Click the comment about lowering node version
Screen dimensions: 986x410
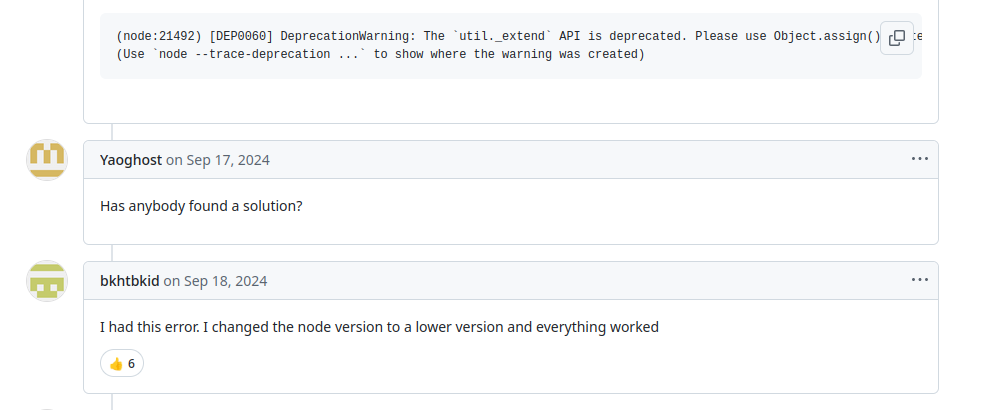click(x=379, y=327)
